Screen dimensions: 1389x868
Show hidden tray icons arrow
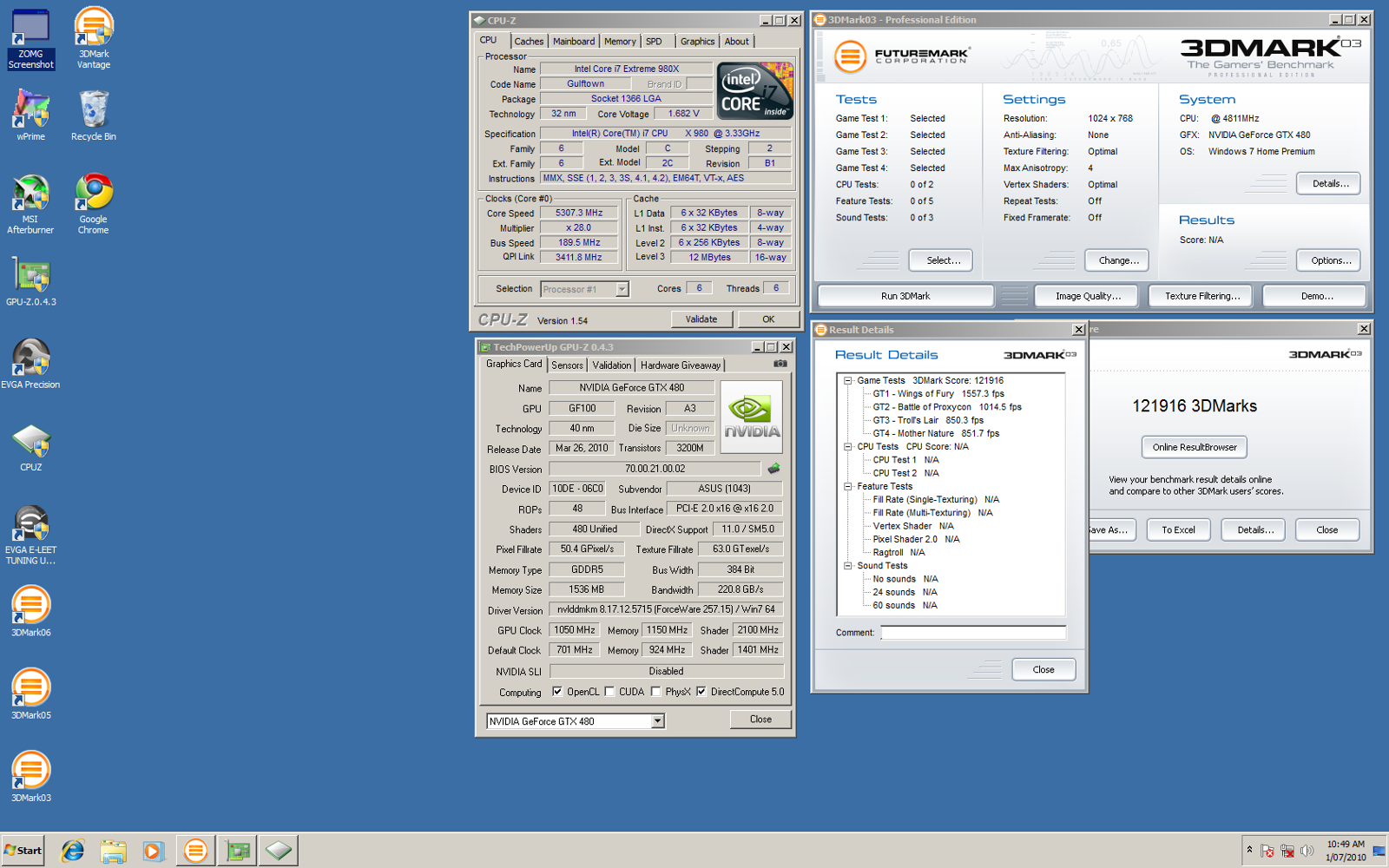point(1249,850)
